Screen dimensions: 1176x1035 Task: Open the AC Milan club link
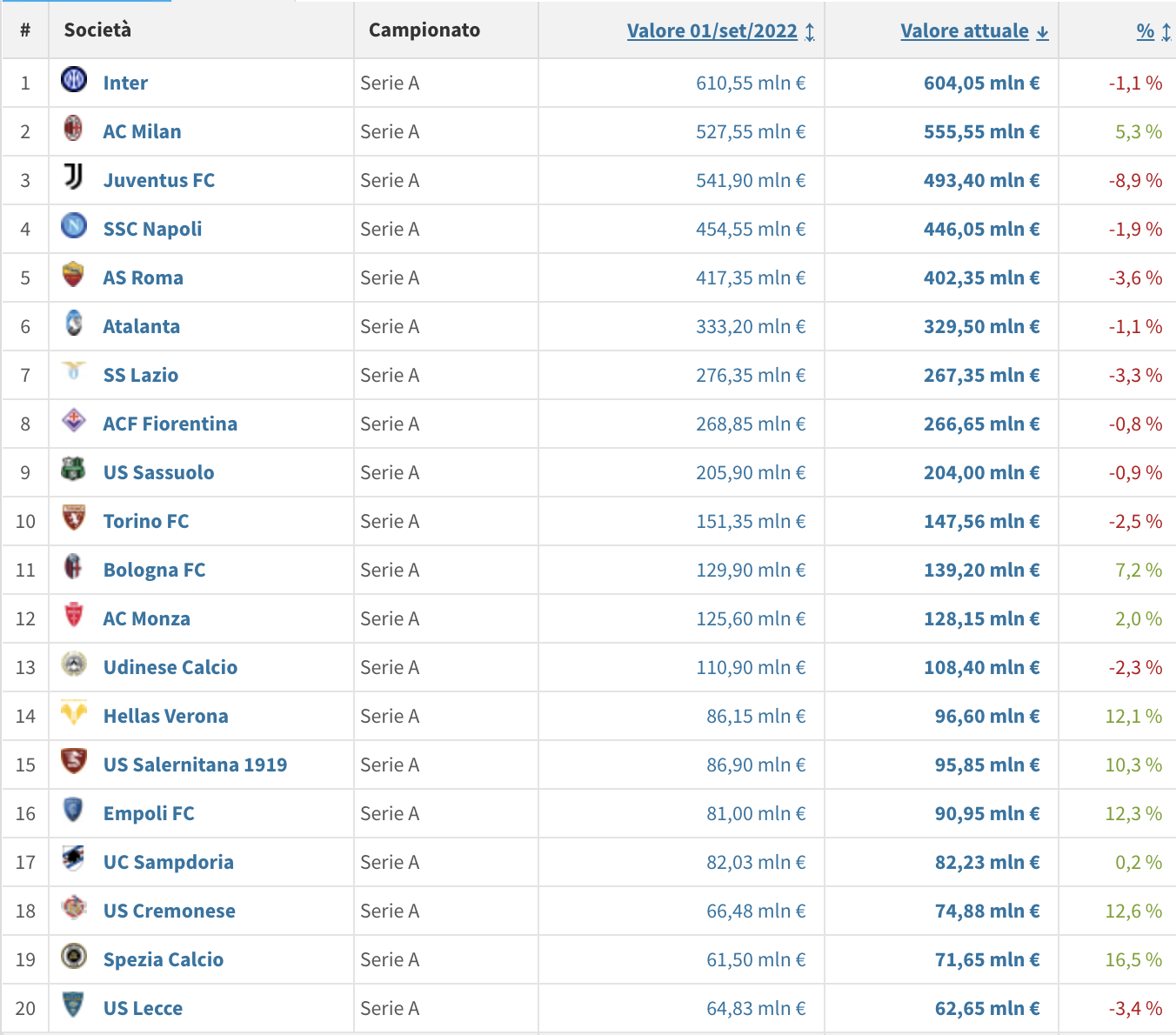coord(142,131)
